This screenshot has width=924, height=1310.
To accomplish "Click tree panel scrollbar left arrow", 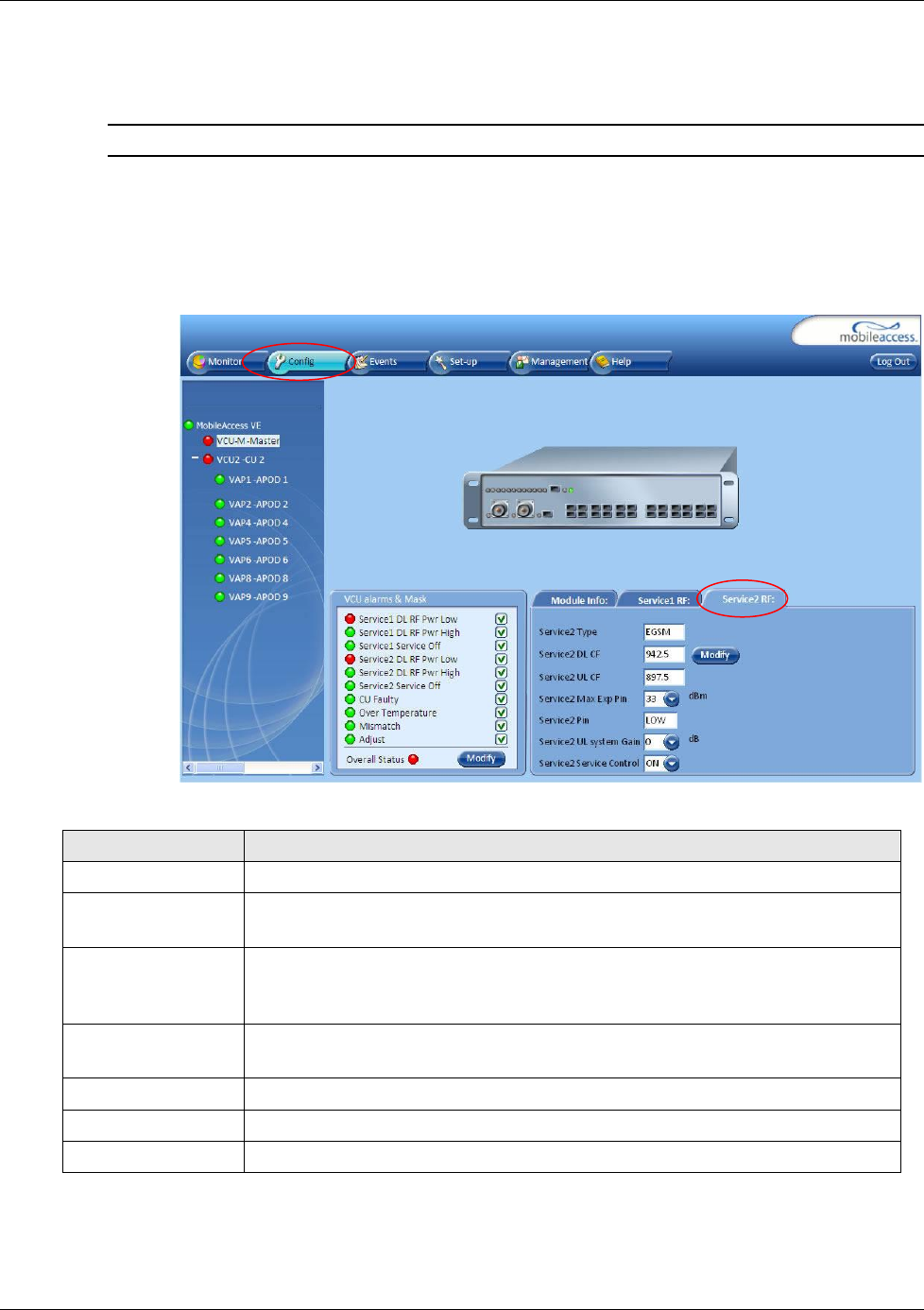I will pos(188,767).
